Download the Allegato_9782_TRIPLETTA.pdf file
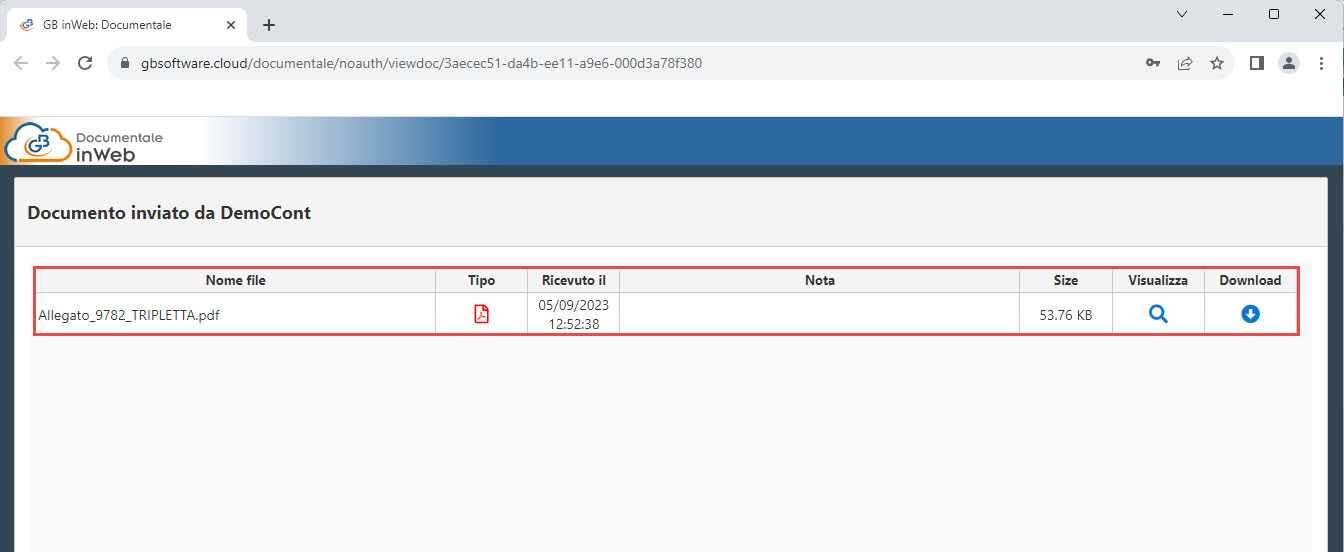 pyautogui.click(x=1250, y=314)
